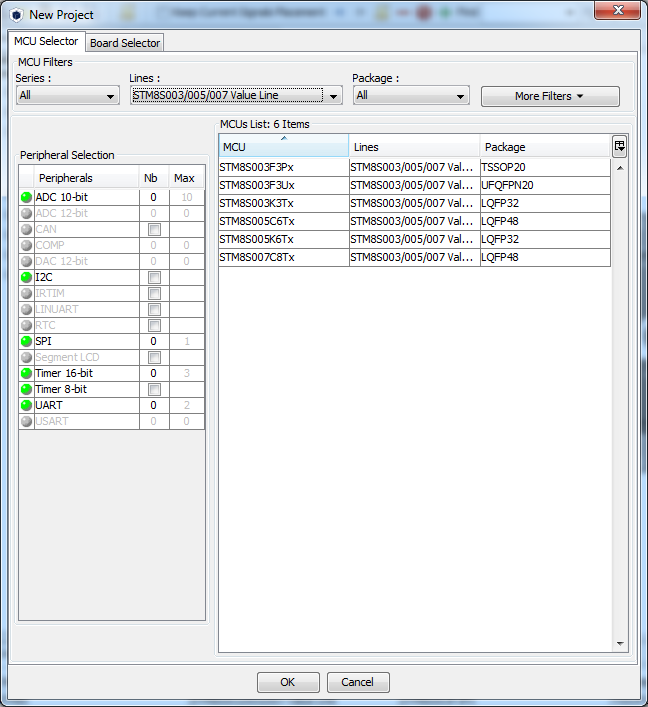The height and width of the screenshot is (707, 648).
Task: Sort by the Lines column header
Action: click(x=414, y=147)
